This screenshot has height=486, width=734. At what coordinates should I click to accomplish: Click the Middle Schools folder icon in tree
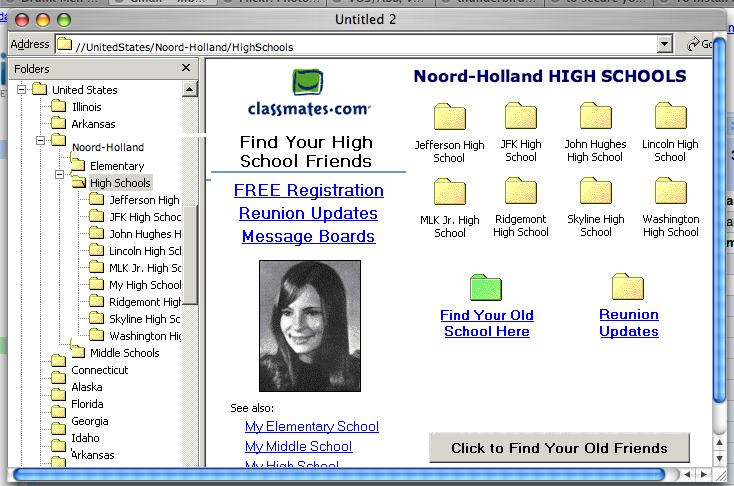point(78,351)
